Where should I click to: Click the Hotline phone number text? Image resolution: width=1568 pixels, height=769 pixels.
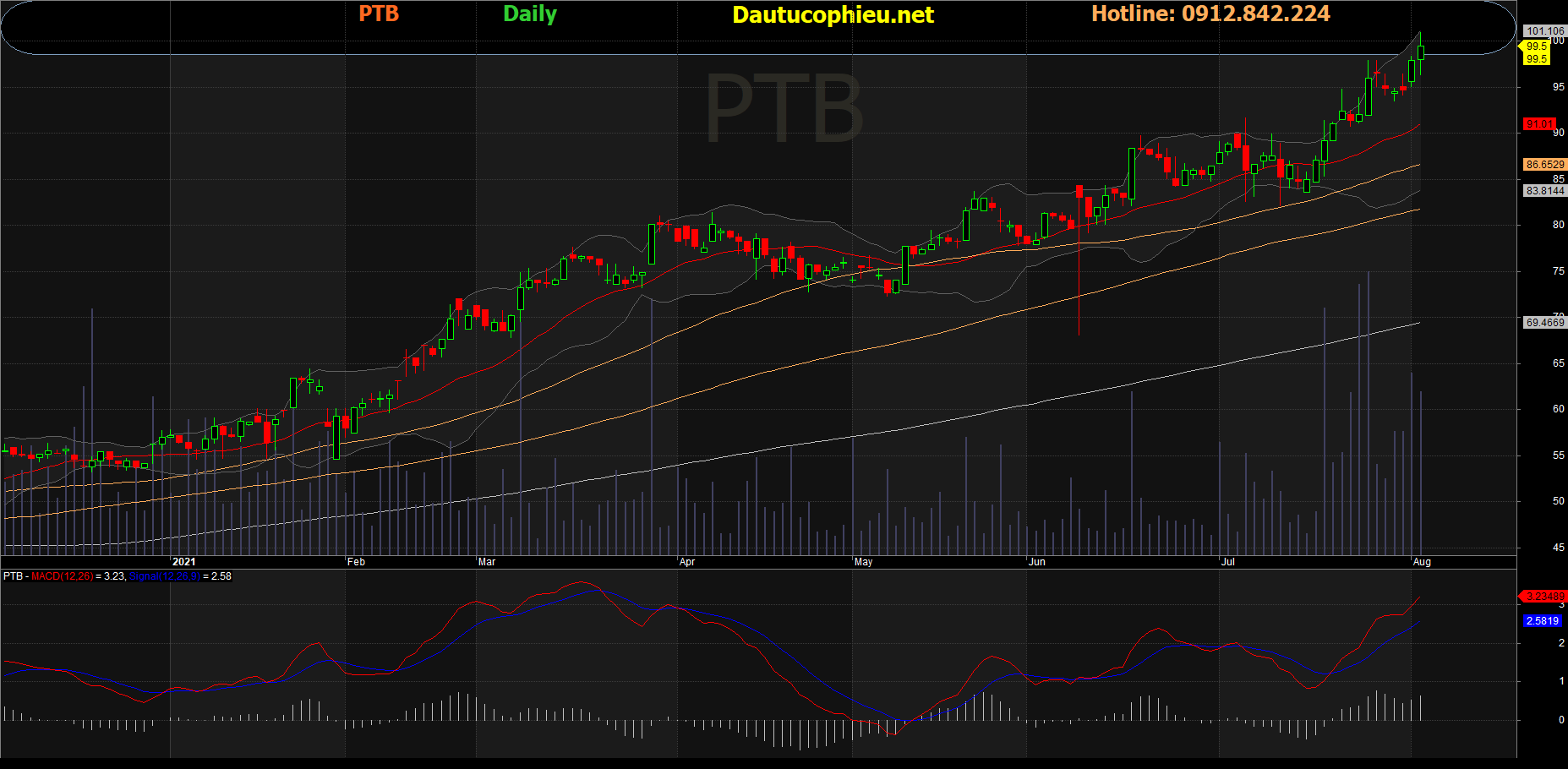[x=1210, y=14]
